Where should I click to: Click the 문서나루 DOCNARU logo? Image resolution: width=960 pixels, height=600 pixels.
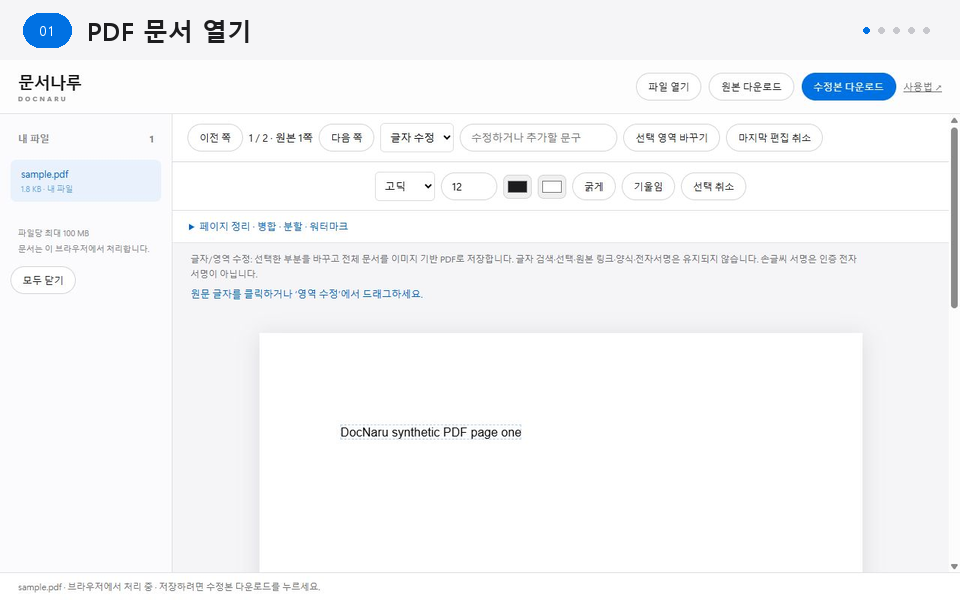point(50,87)
